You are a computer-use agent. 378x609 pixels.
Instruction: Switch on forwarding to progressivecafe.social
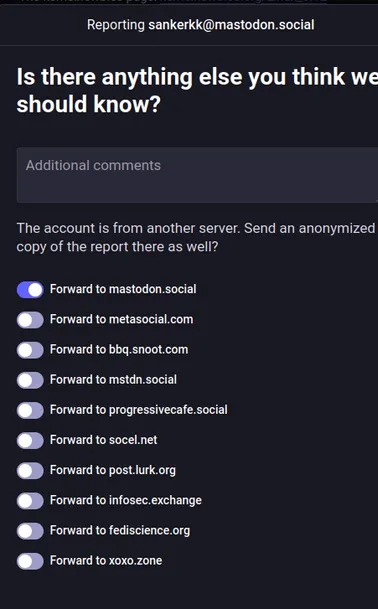click(30, 410)
